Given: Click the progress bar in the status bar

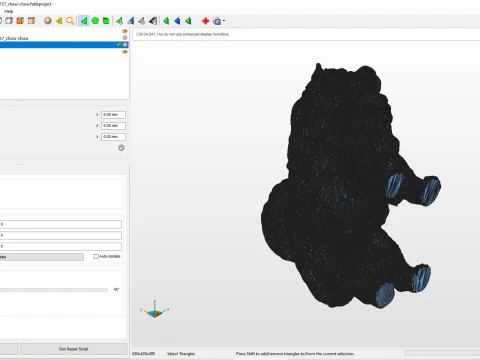Looking at the screenshot, I should click(x=442, y=353).
